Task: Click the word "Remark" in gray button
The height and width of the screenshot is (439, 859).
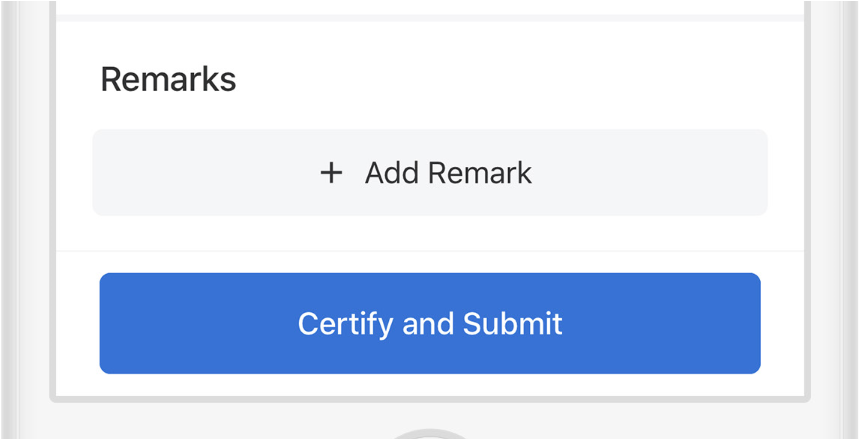Action: 479,173
